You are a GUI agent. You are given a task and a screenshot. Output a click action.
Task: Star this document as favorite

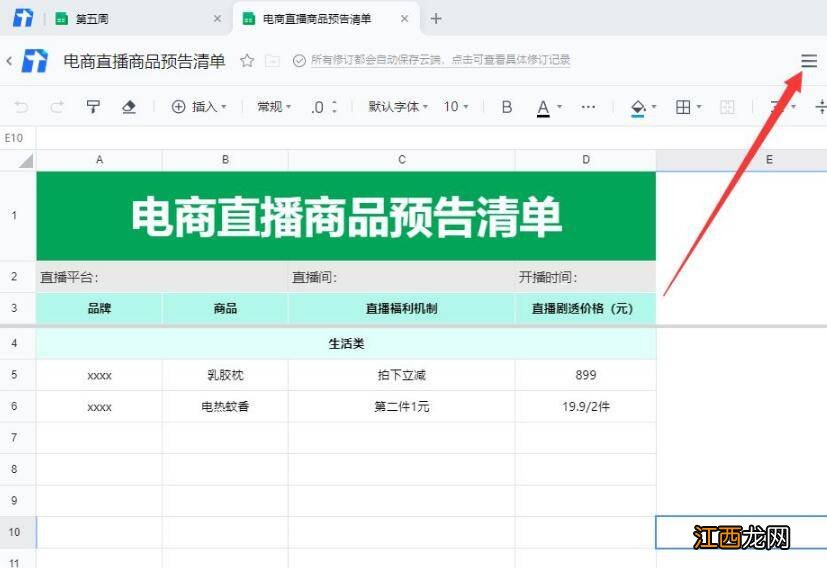click(247, 61)
